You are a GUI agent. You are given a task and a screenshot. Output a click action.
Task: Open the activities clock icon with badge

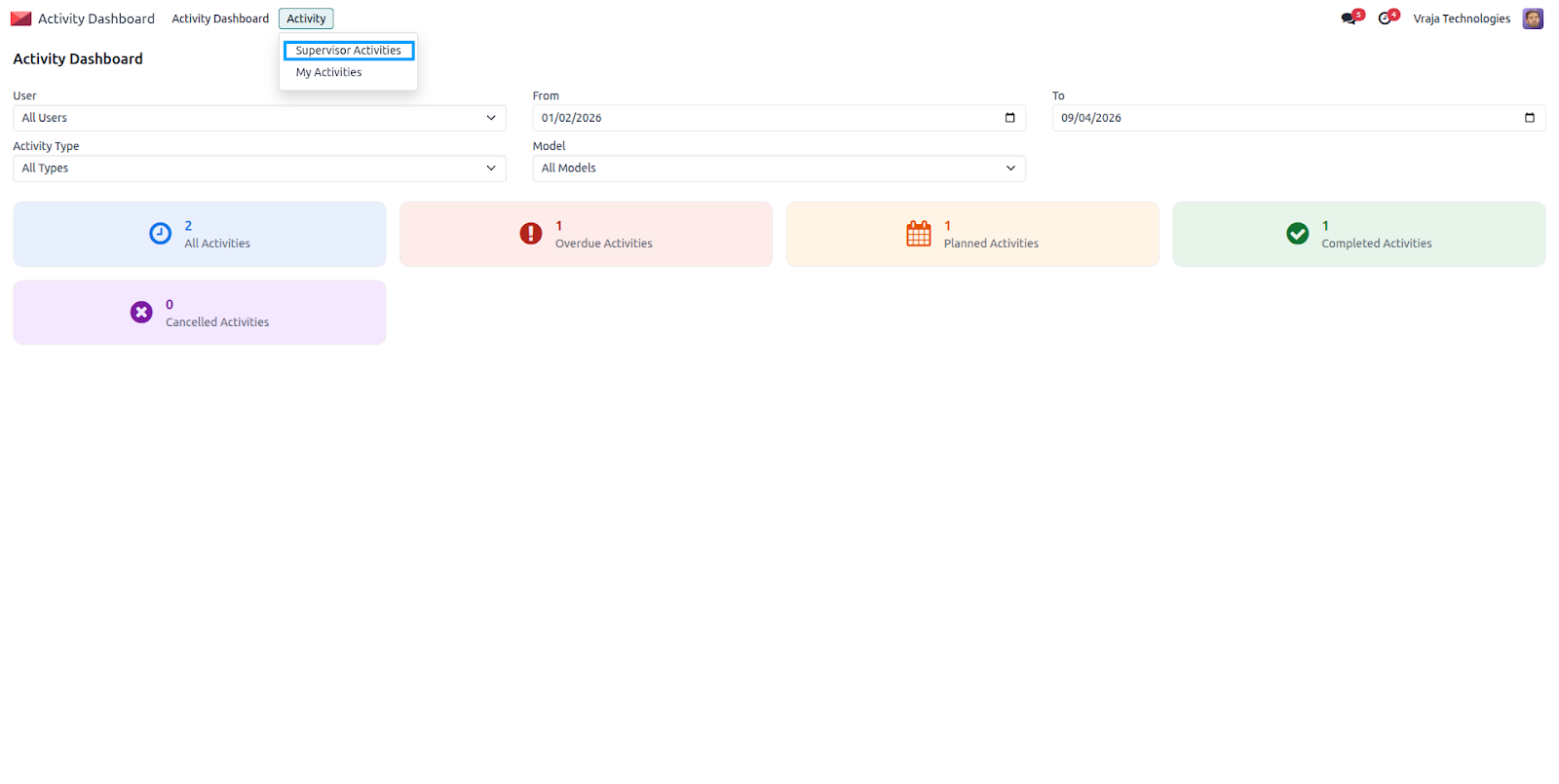(1385, 19)
